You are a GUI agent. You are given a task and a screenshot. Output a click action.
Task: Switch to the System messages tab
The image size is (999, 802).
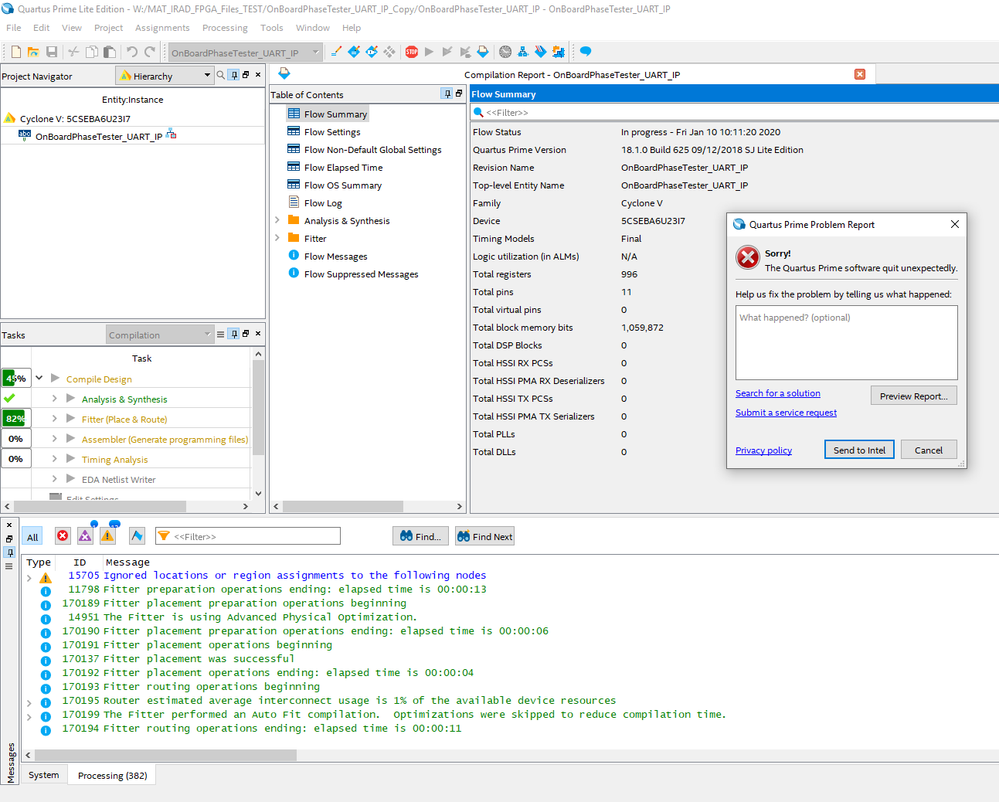pos(43,775)
